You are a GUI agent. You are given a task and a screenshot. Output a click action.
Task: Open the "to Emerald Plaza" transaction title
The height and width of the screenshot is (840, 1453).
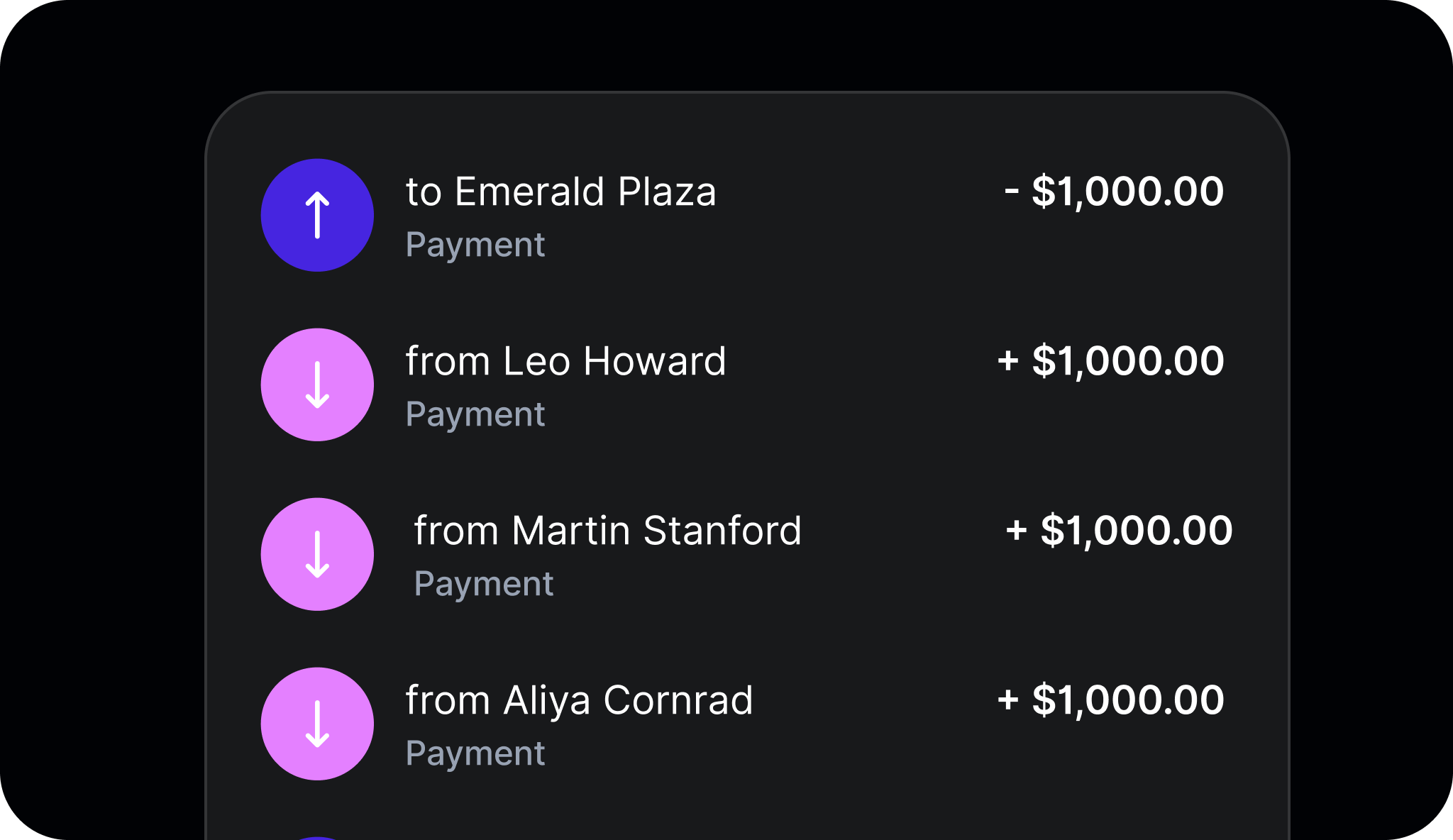point(560,192)
